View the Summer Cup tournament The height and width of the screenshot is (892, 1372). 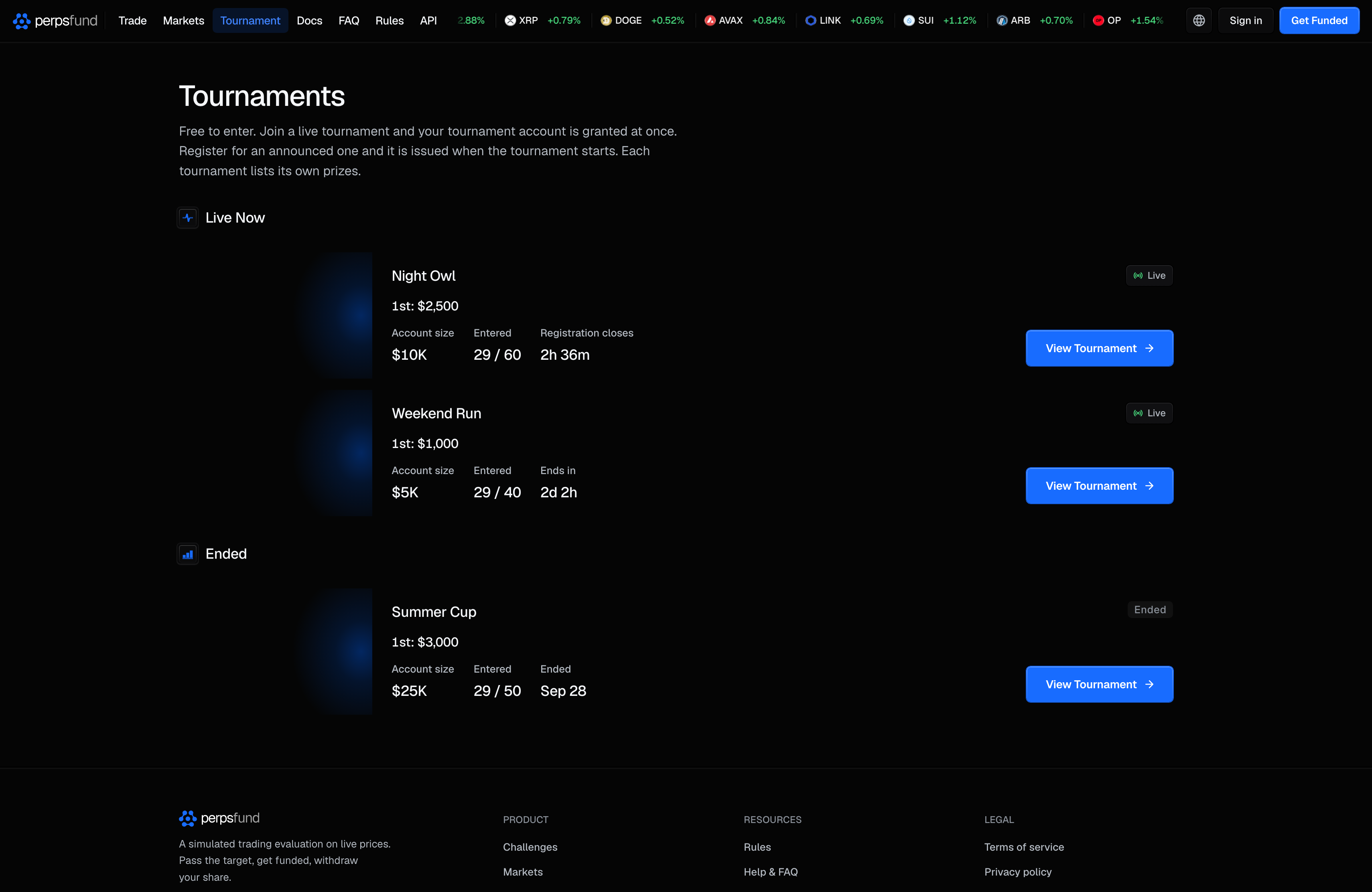coord(1100,685)
